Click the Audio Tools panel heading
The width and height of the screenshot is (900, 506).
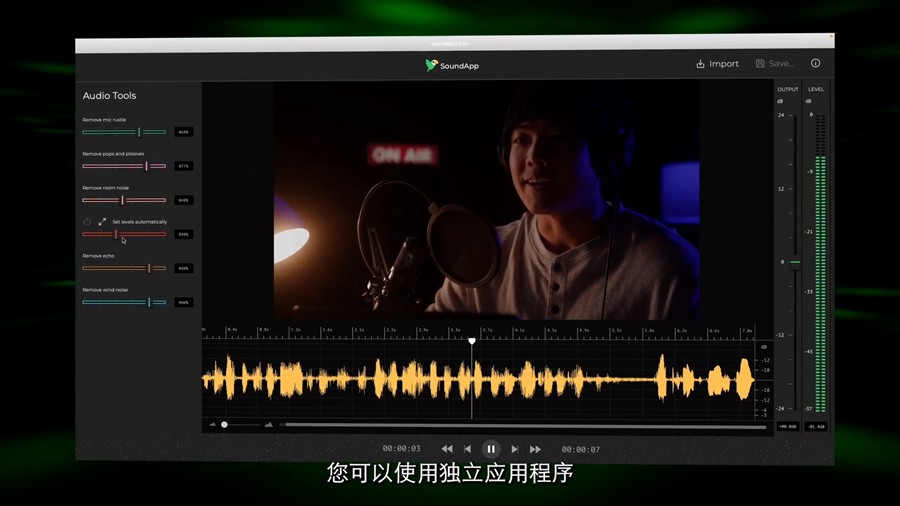tap(109, 96)
